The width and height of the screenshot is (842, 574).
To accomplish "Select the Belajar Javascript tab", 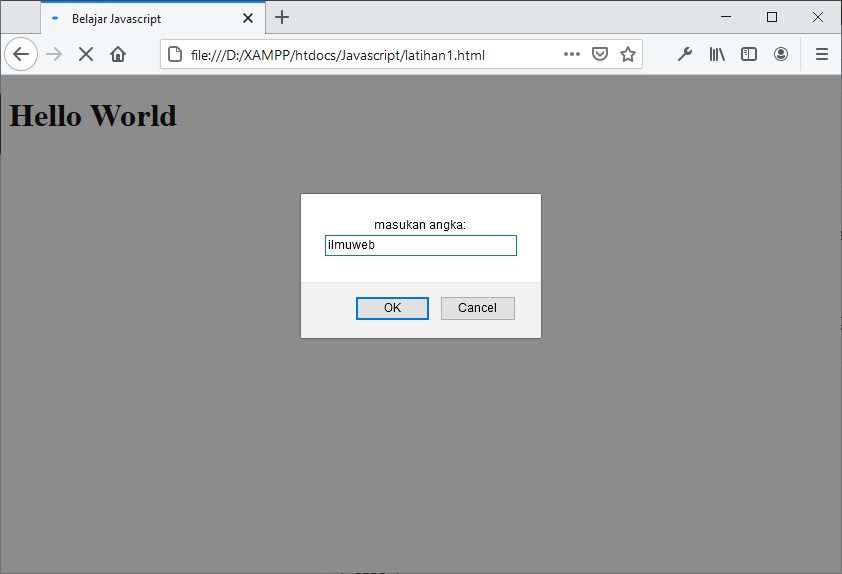I will coord(140,18).
